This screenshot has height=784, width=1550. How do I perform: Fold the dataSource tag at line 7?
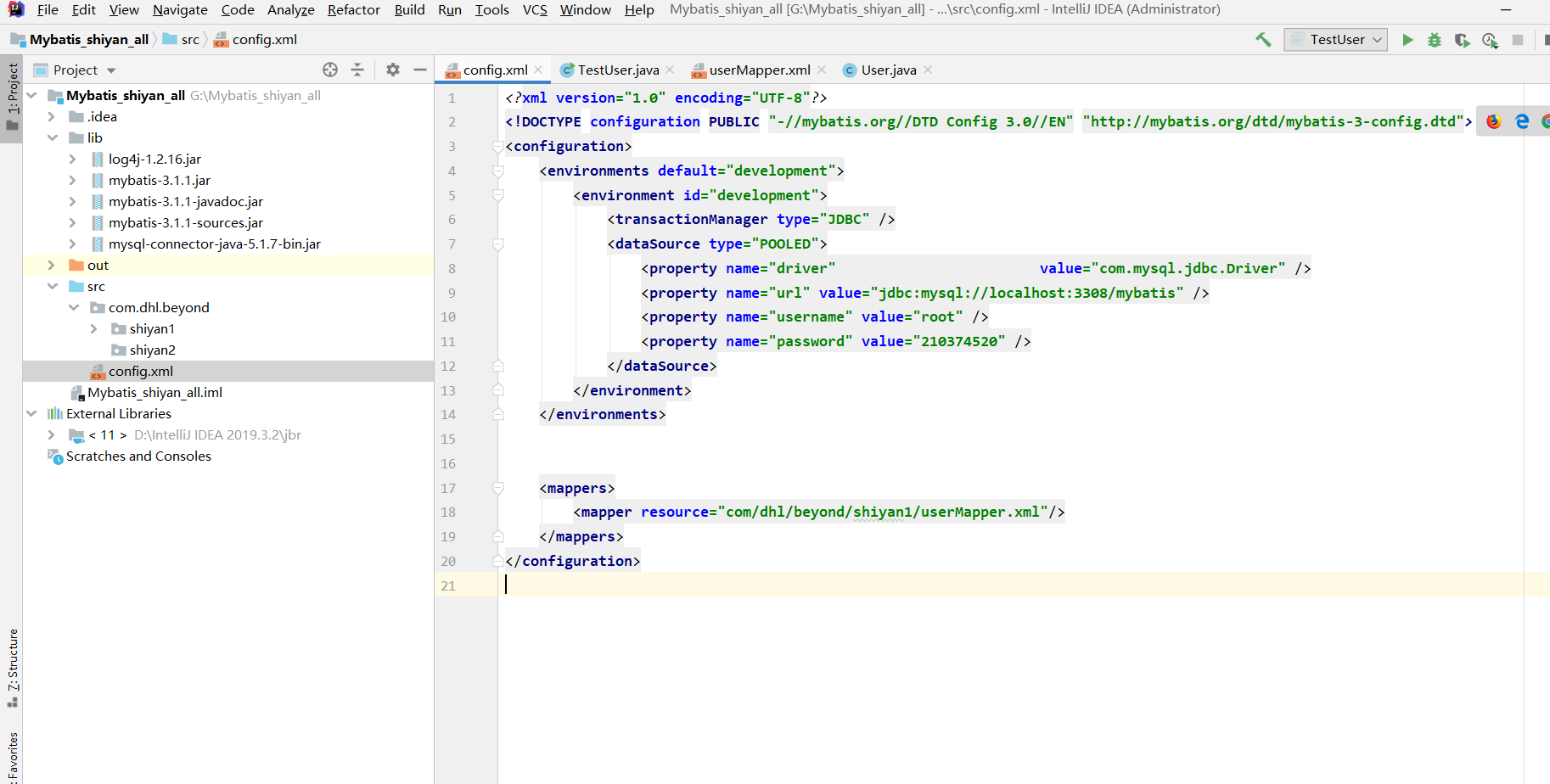[498, 244]
